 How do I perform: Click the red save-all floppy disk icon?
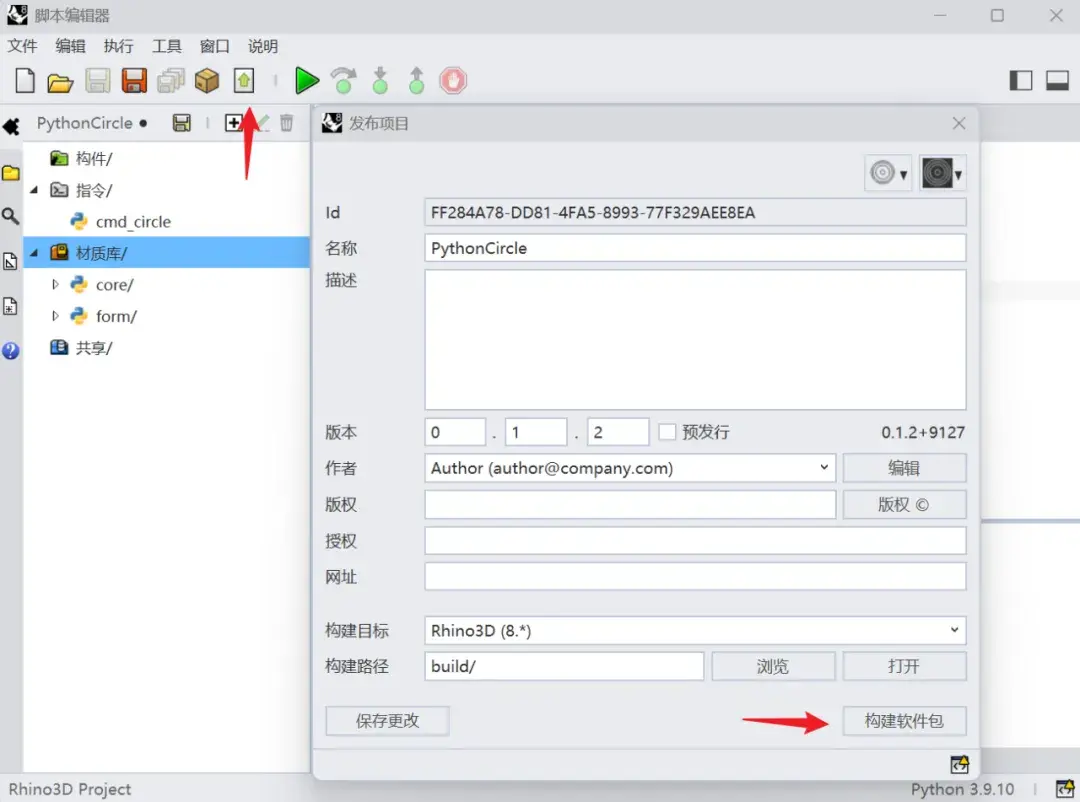(x=134, y=80)
